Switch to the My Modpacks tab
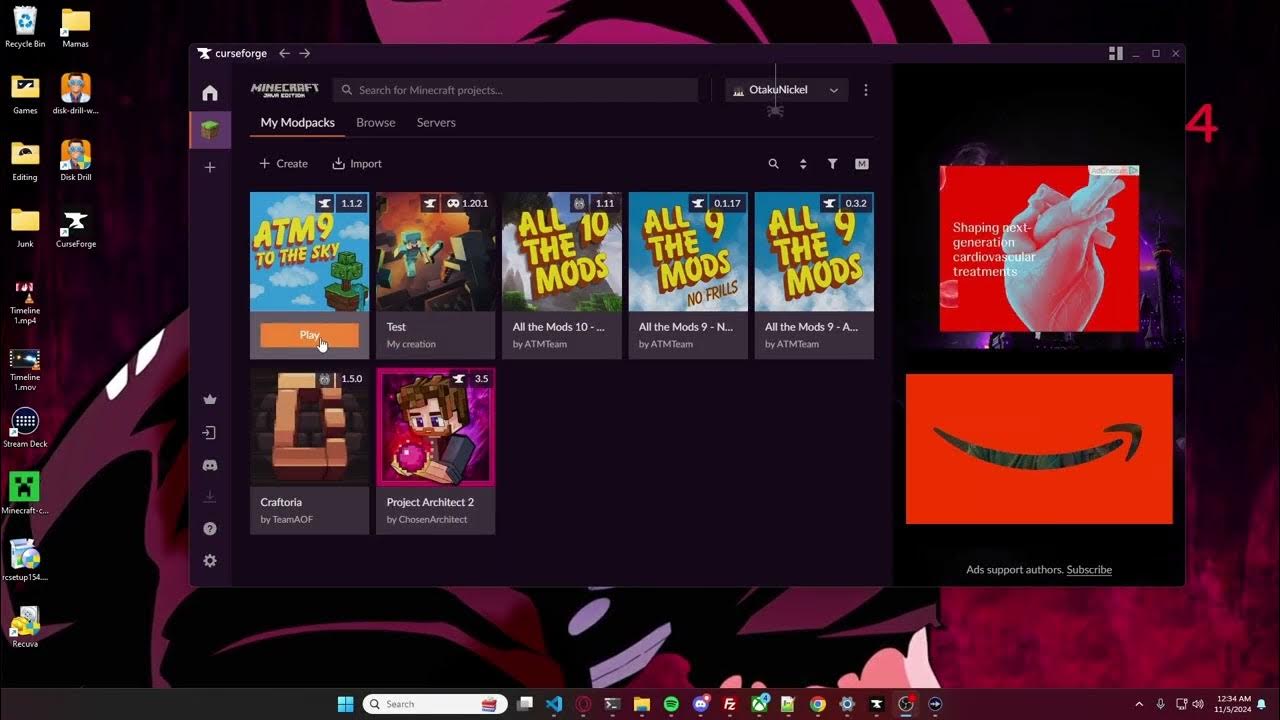 (x=298, y=123)
